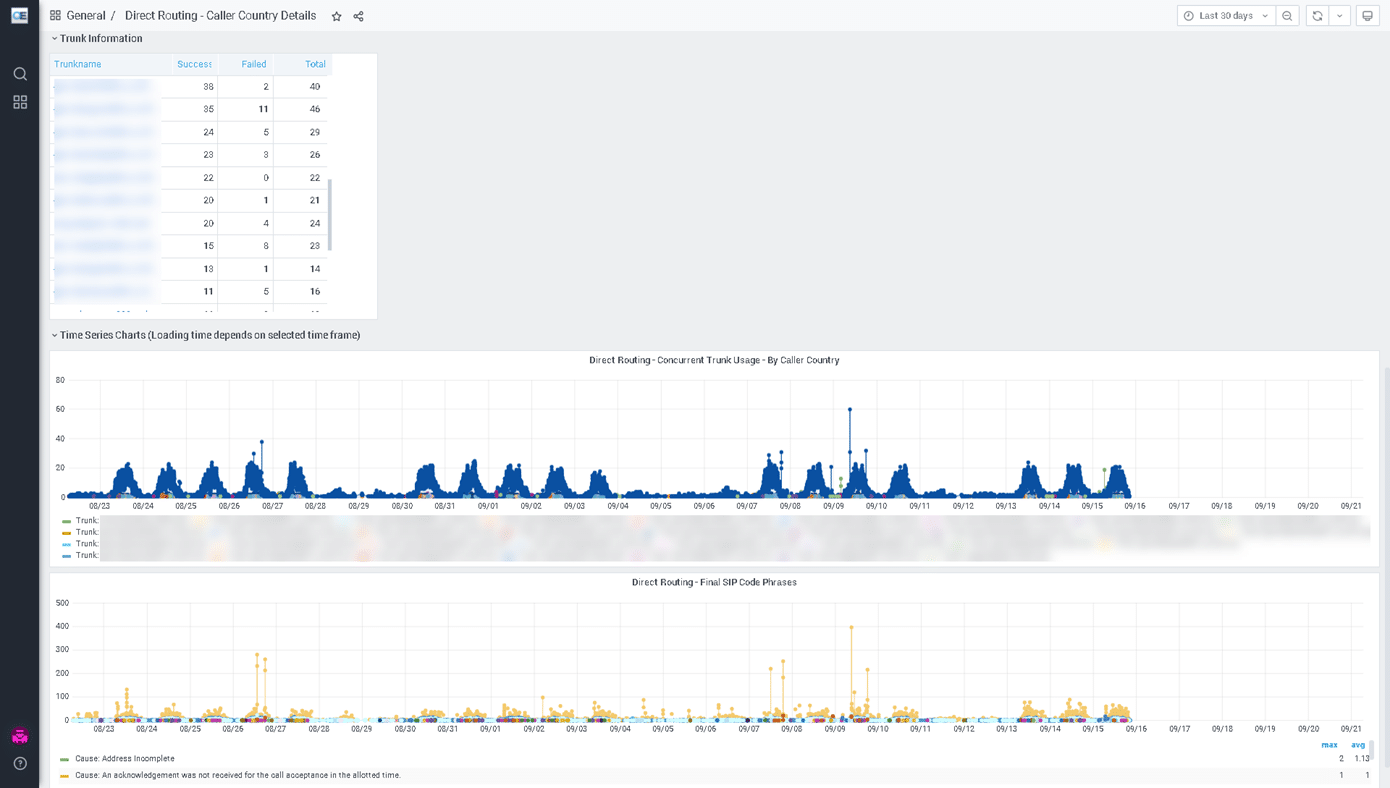Refresh the dashboard
This screenshot has width=1390, height=788.
point(1317,16)
